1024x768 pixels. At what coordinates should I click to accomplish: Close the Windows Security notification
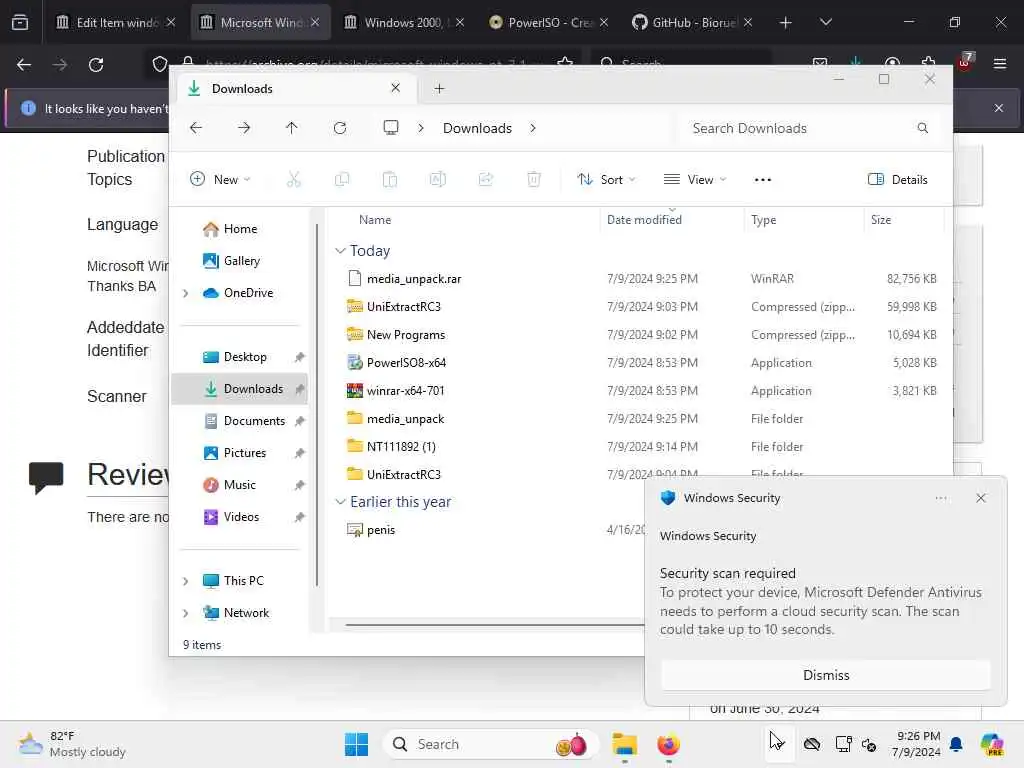point(980,498)
